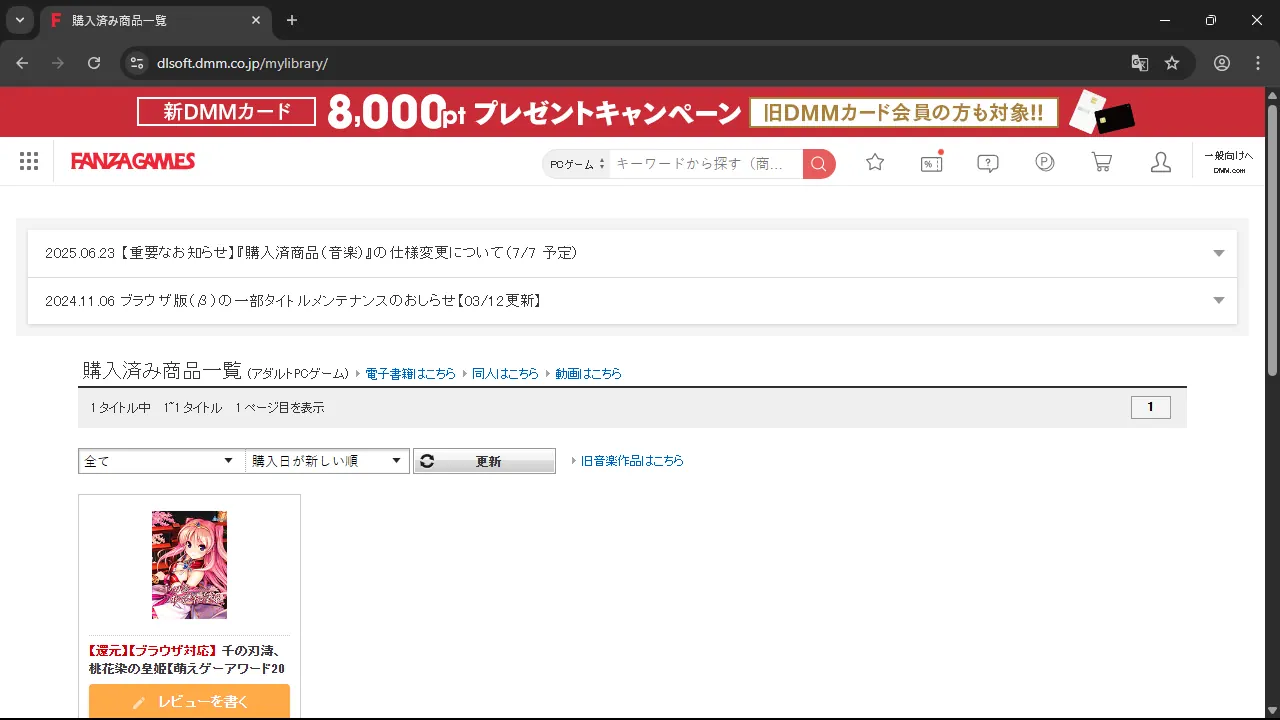Viewport: 1280px width, 720px height.
Task: Go back with browser back arrow
Action: pyautogui.click(x=22, y=63)
